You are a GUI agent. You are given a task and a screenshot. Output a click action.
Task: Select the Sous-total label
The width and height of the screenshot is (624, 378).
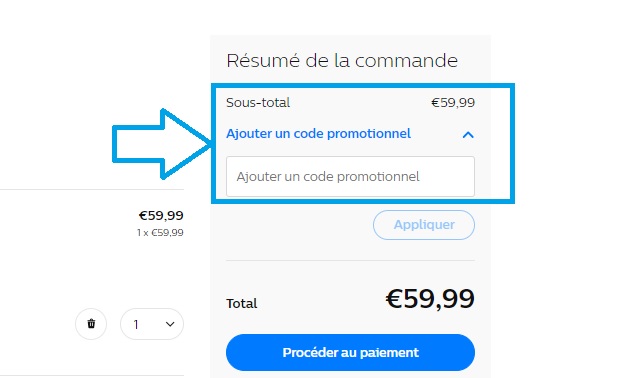click(258, 103)
